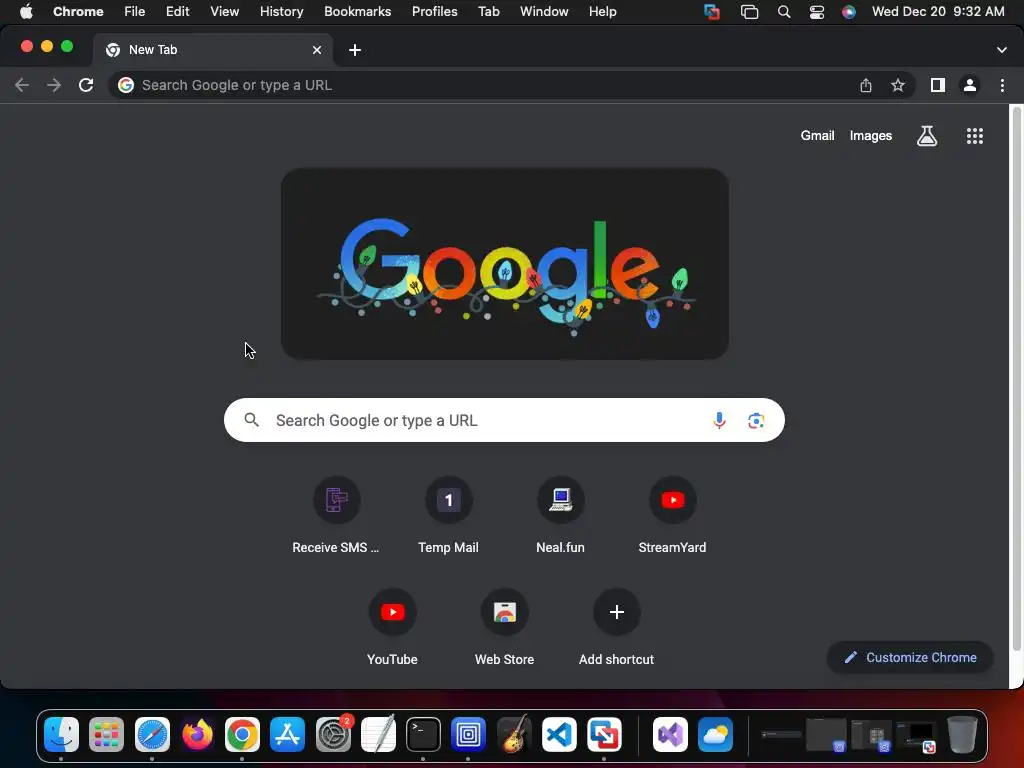Open the Images link
This screenshot has width=1024, height=768.
coord(871,136)
